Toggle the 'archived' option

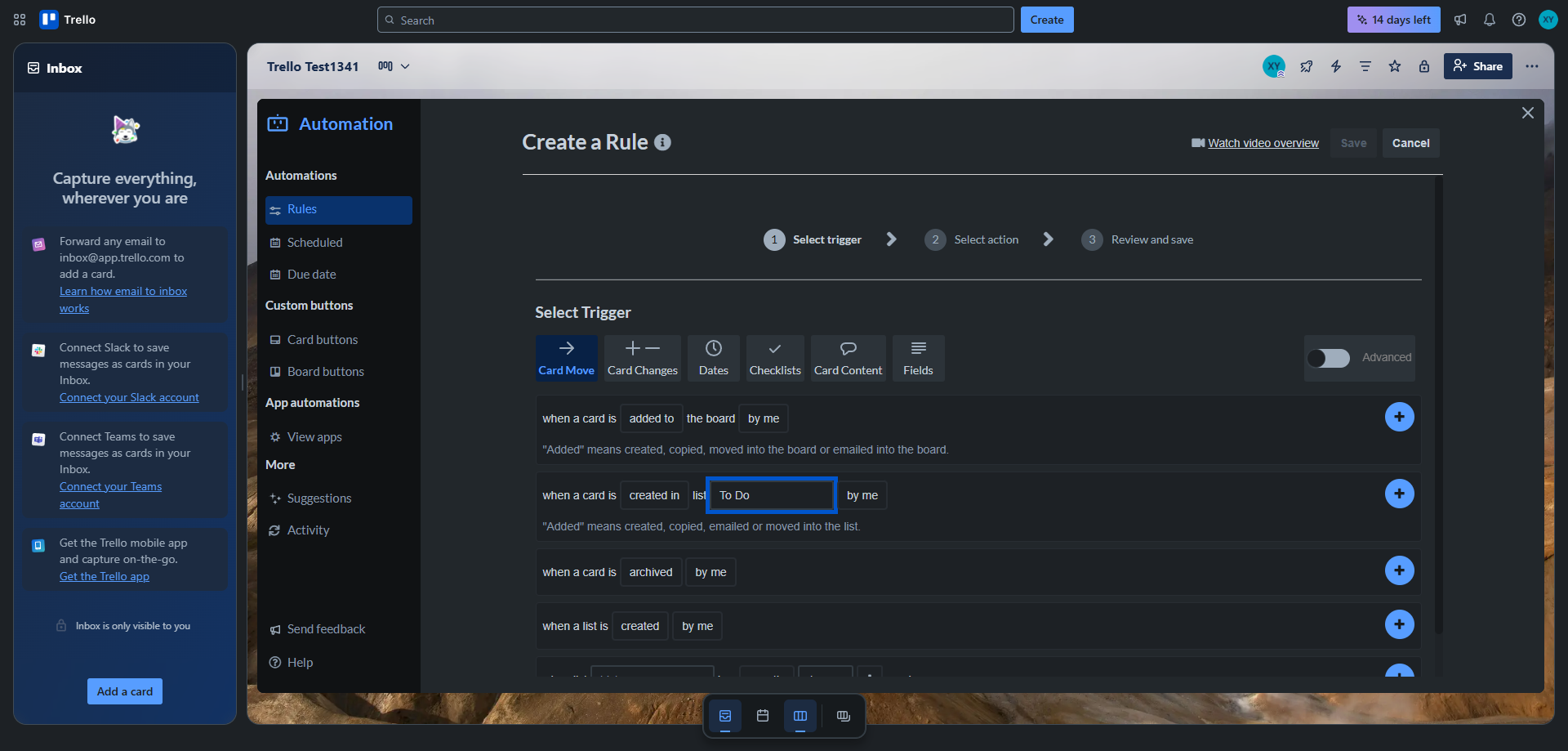point(651,572)
